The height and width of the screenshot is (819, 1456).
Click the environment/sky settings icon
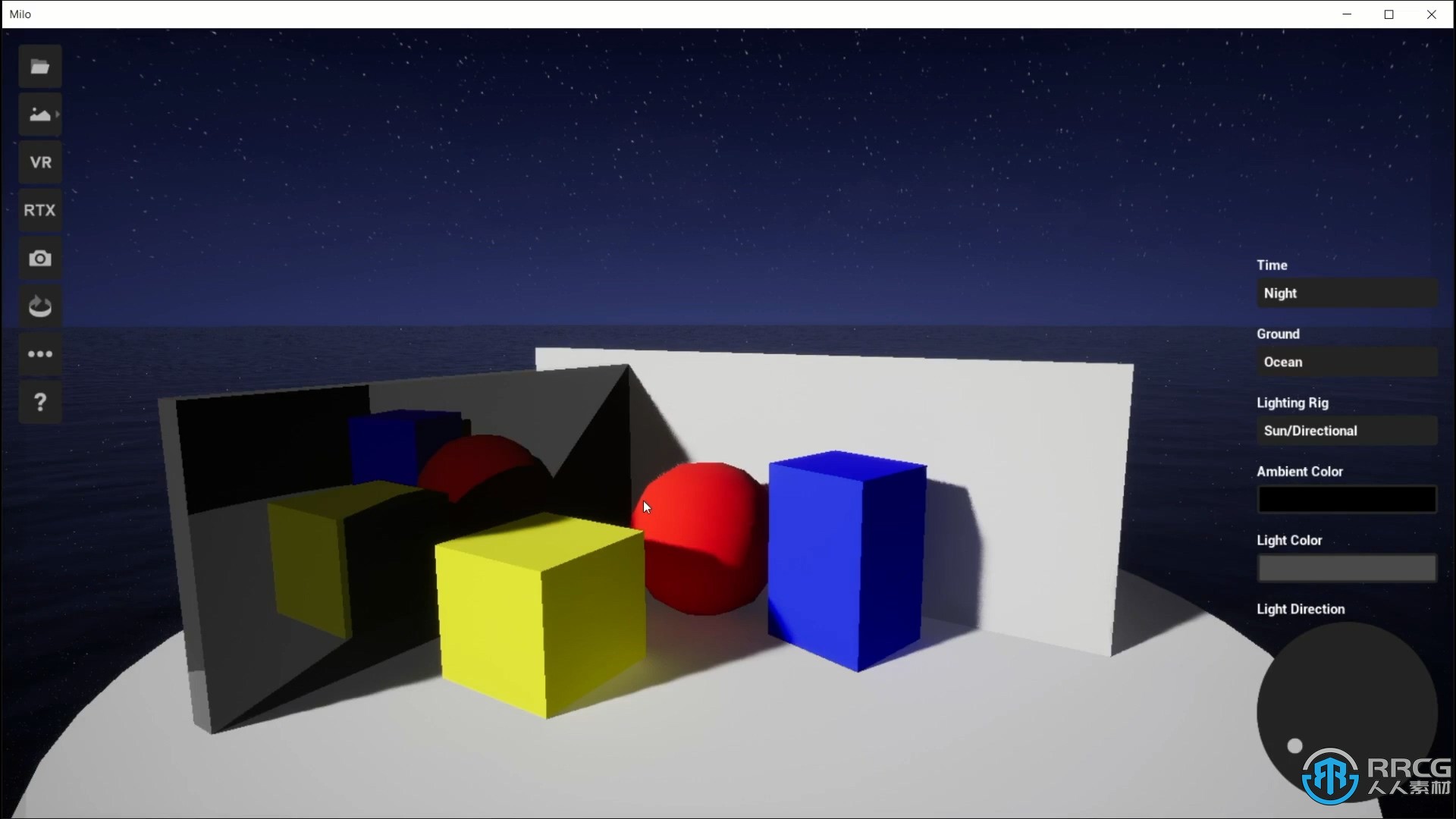pos(40,114)
